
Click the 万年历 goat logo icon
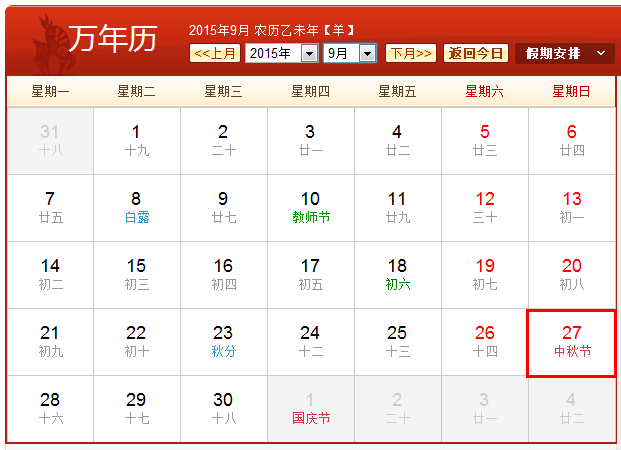[52, 44]
